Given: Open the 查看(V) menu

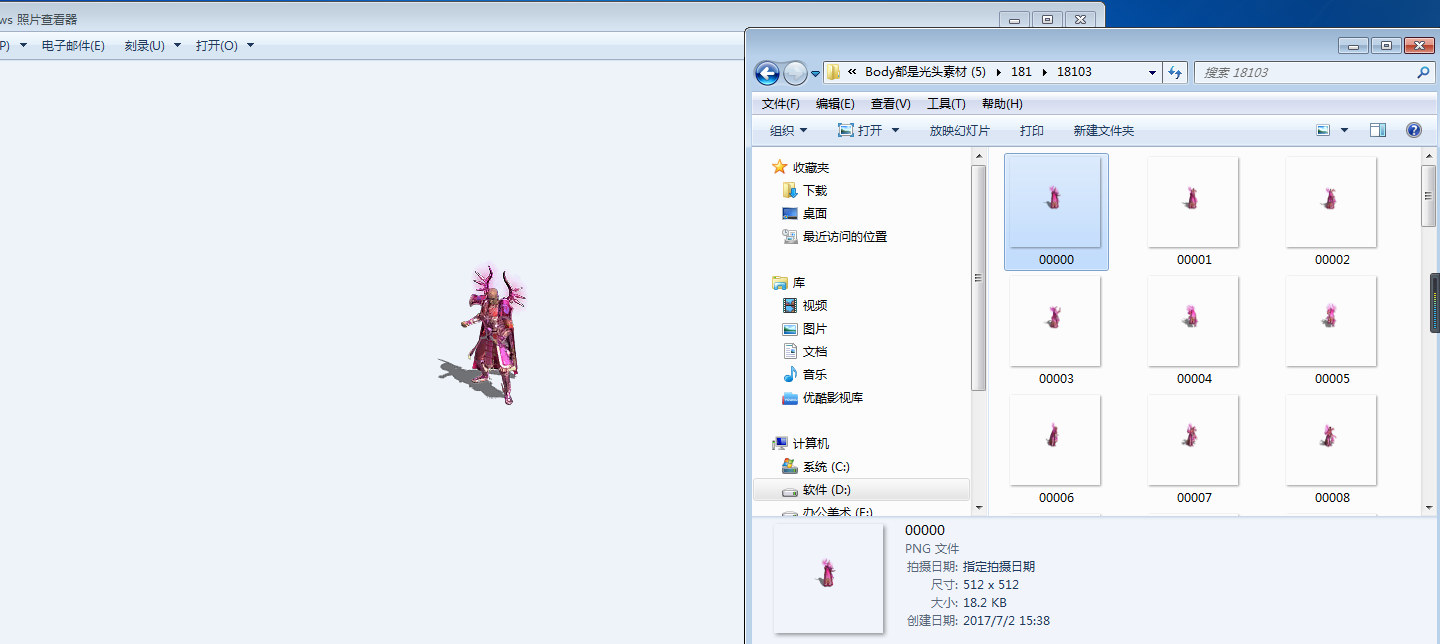Looking at the screenshot, I should point(890,104).
